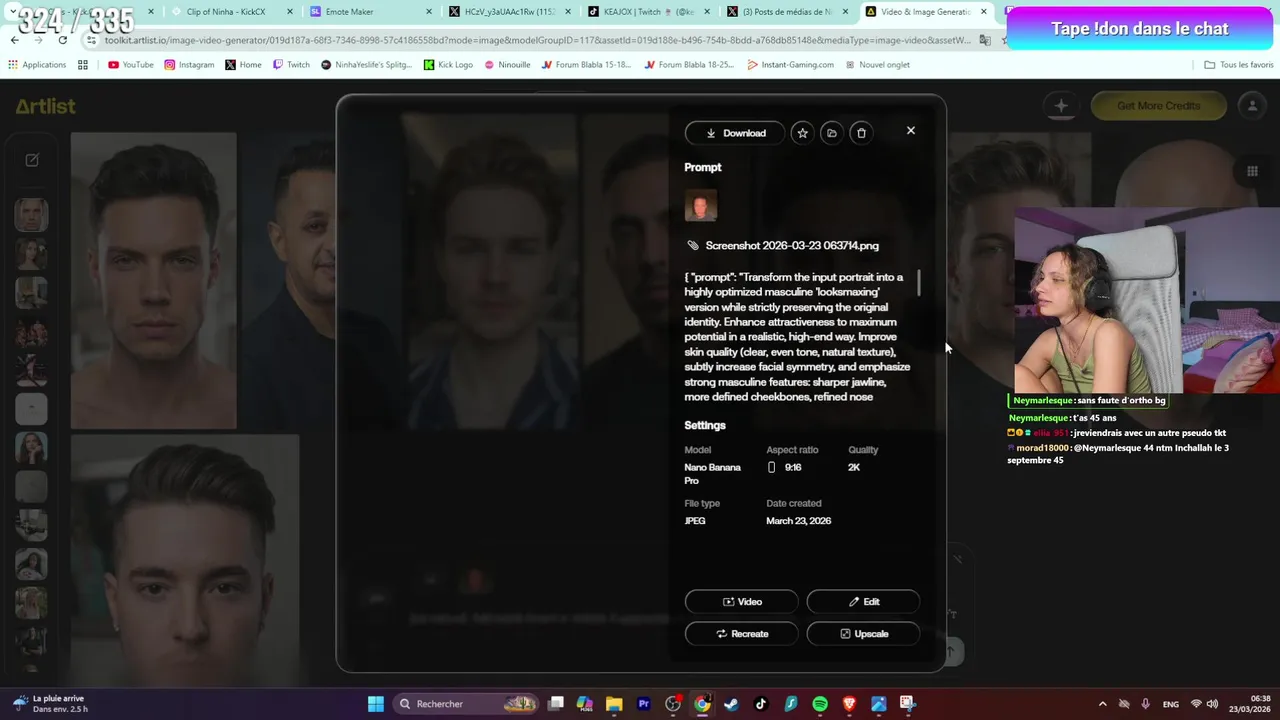Image resolution: width=1280 pixels, height=720 pixels.
Task: Open Premiere Pro from the taskbar
Action: 644,704
